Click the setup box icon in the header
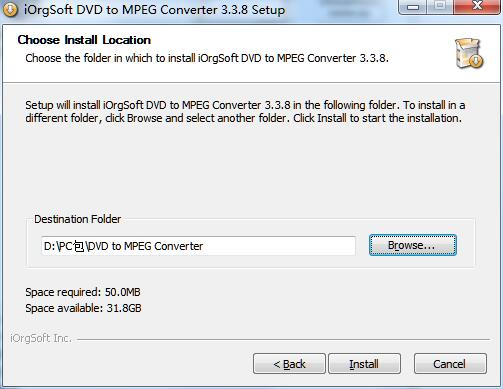The image size is (503, 389). click(x=469, y=54)
